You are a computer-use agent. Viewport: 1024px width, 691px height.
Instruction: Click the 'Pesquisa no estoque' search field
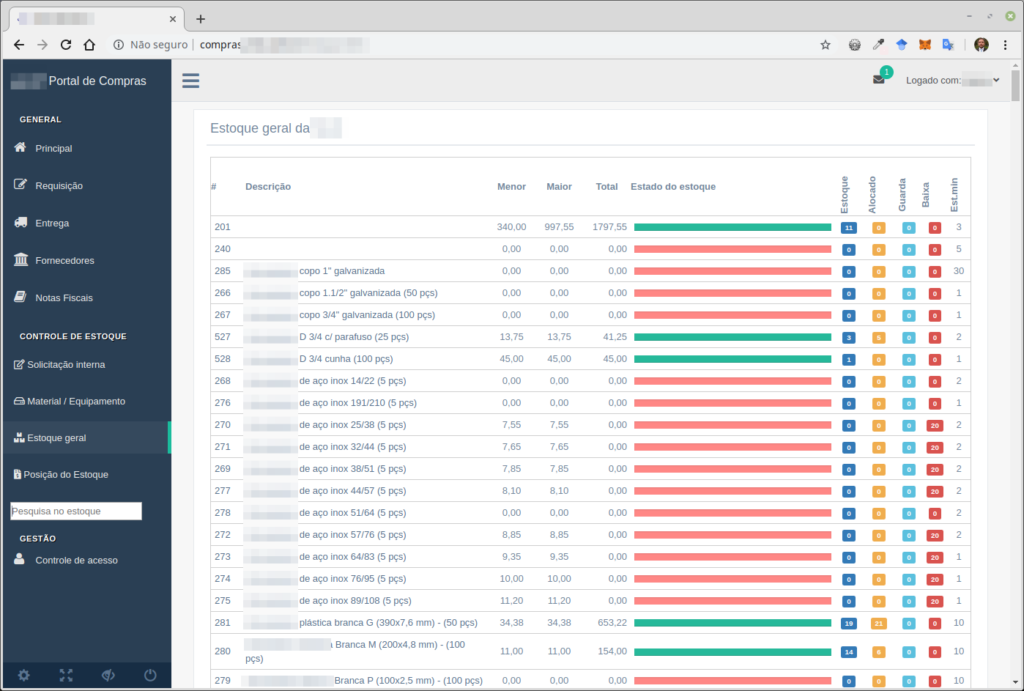click(x=76, y=511)
